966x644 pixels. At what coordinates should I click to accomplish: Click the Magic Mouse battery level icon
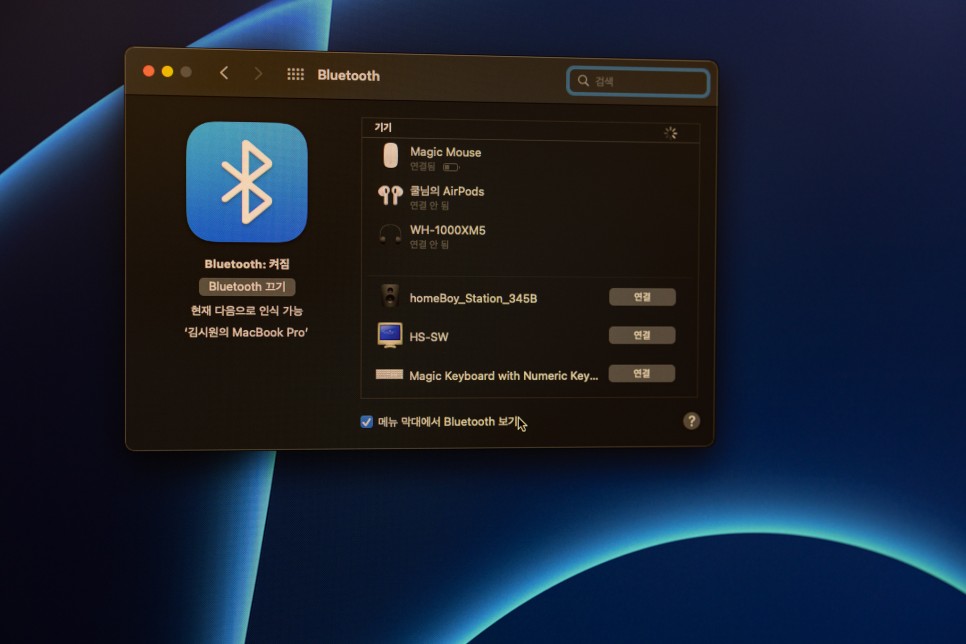click(451, 167)
